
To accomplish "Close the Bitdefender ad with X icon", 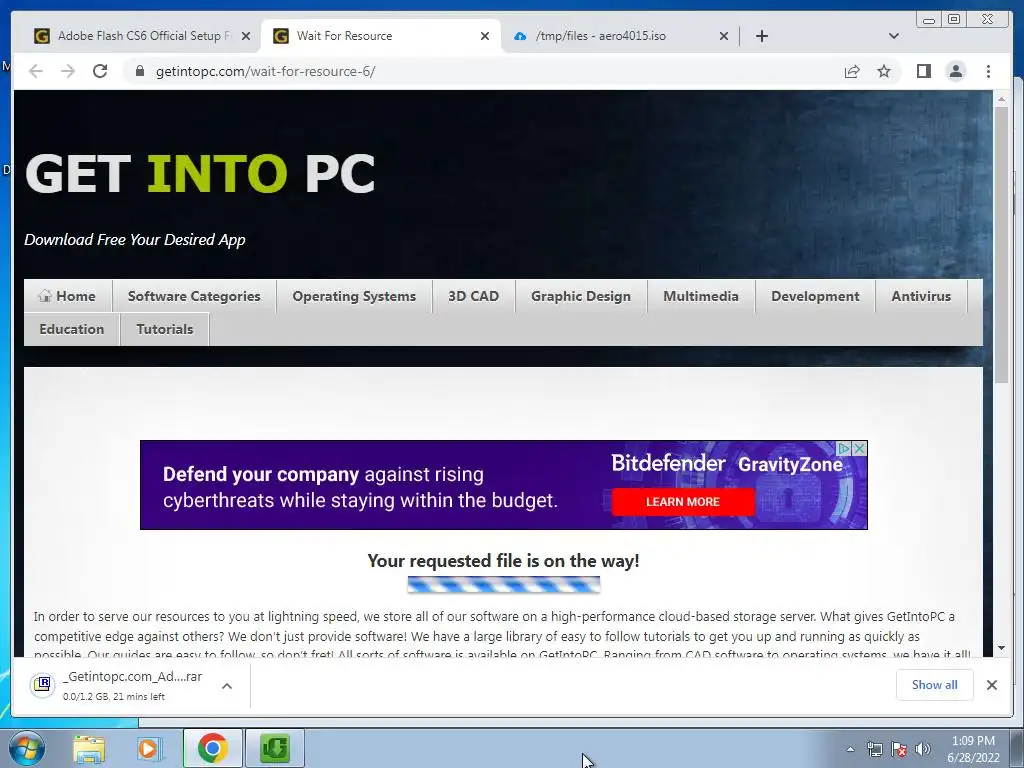I will click(860, 449).
